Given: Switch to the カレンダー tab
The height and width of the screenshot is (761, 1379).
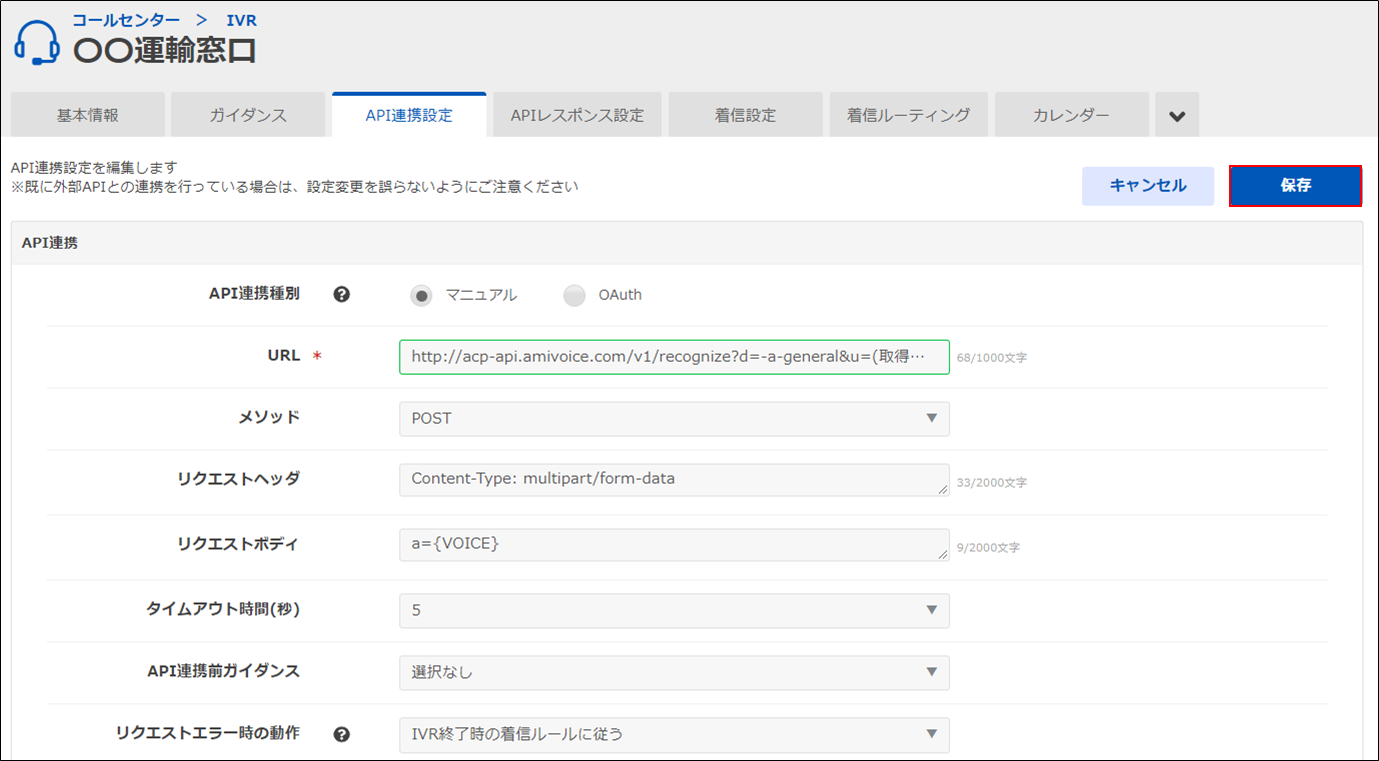Looking at the screenshot, I should tap(1071, 115).
